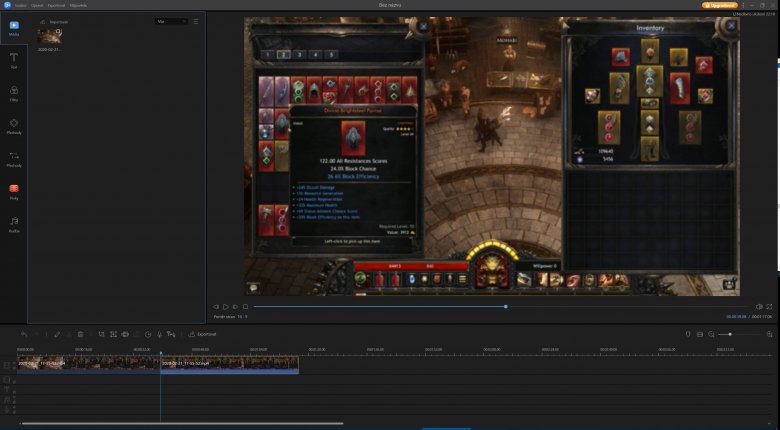Click the text track icon
The width and height of the screenshot is (780, 430).
7,390
